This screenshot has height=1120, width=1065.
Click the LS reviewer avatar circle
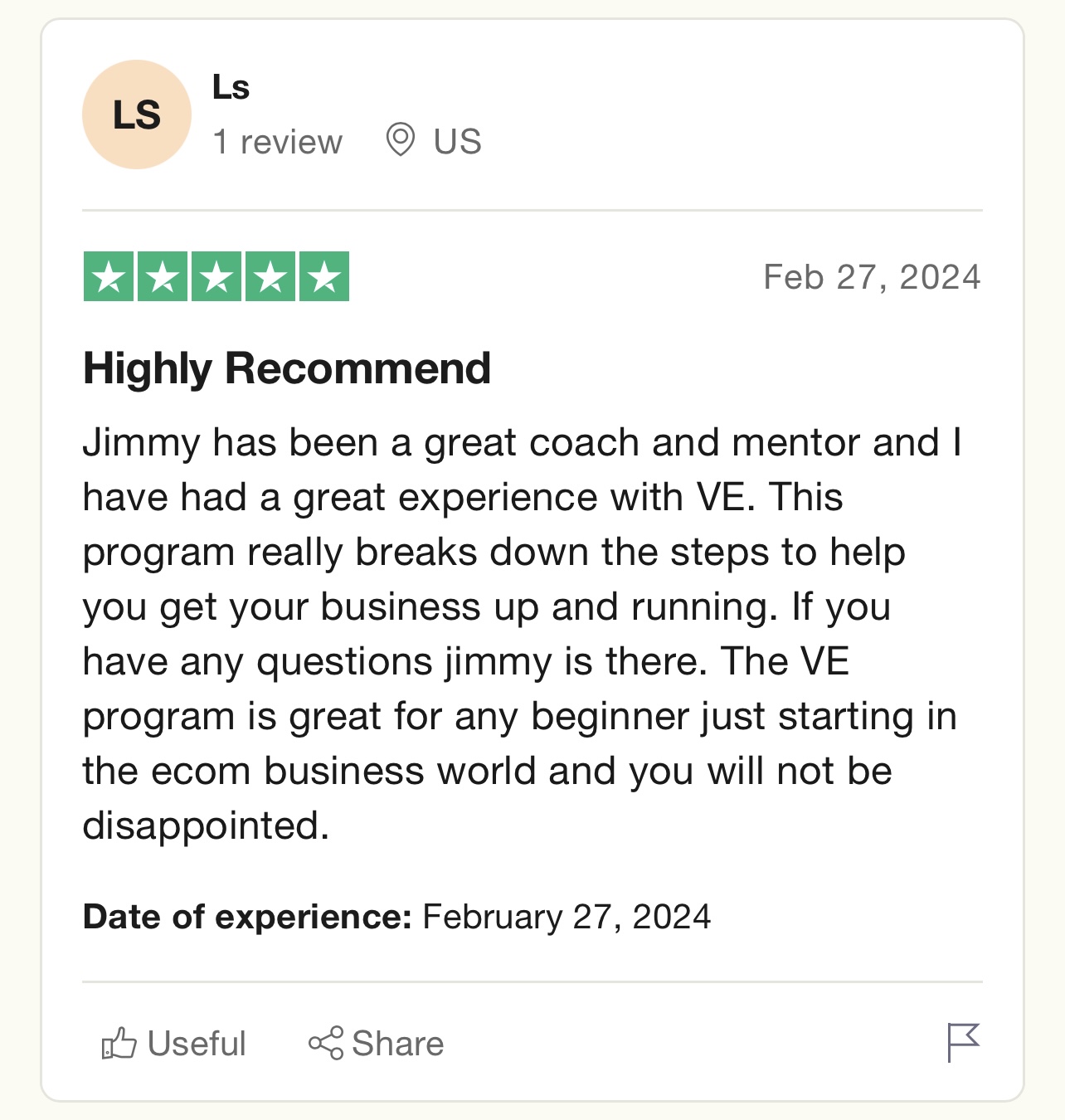click(x=137, y=114)
